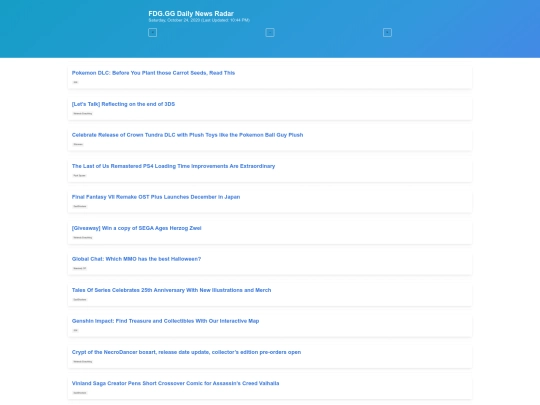Viewport: 540px width, 405px height.
Task: Click the source tag under Final Fantasy VII headline
Action: (x=80, y=206)
